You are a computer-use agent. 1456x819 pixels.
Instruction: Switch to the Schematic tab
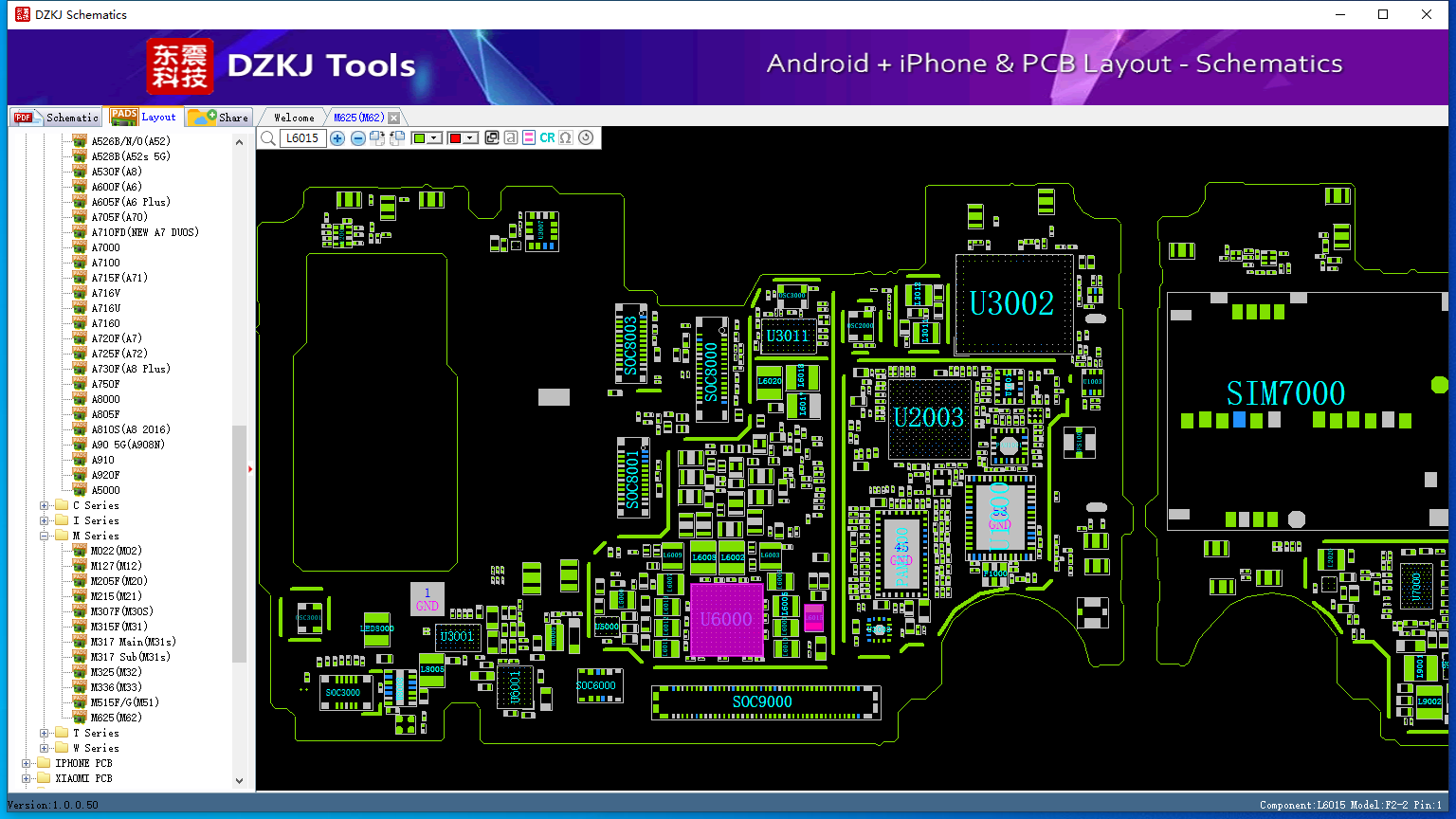[56, 118]
